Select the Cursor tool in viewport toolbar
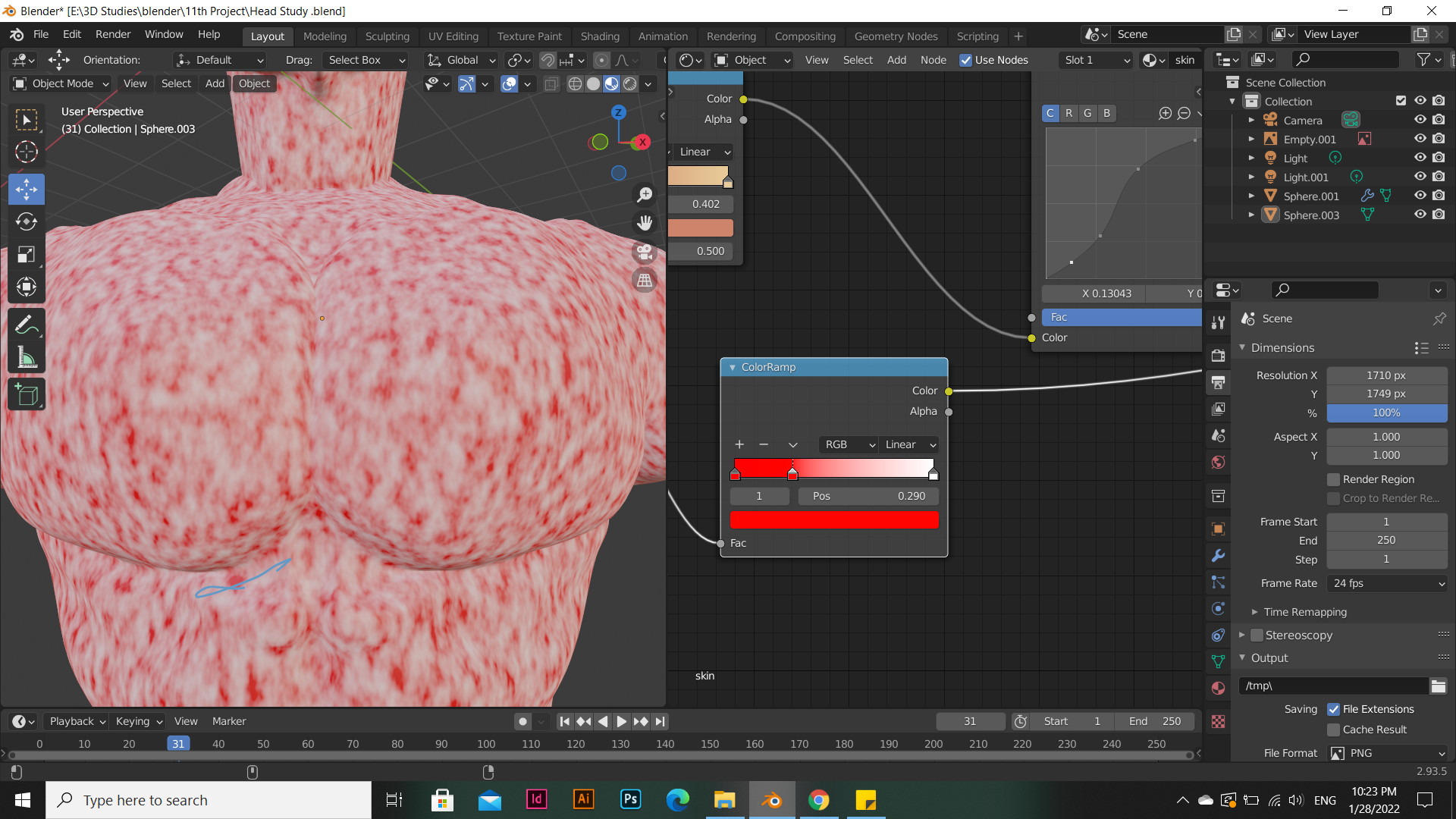1456x819 pixels. tap(27, 152)
